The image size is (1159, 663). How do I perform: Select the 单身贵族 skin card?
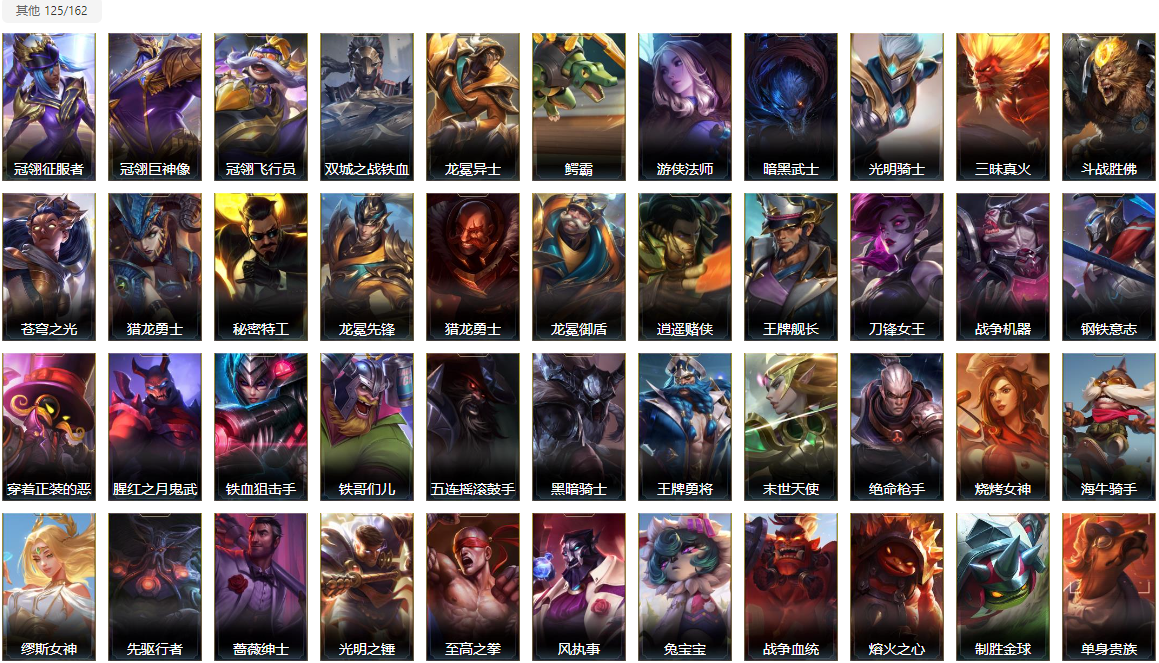click(1109, 587)
